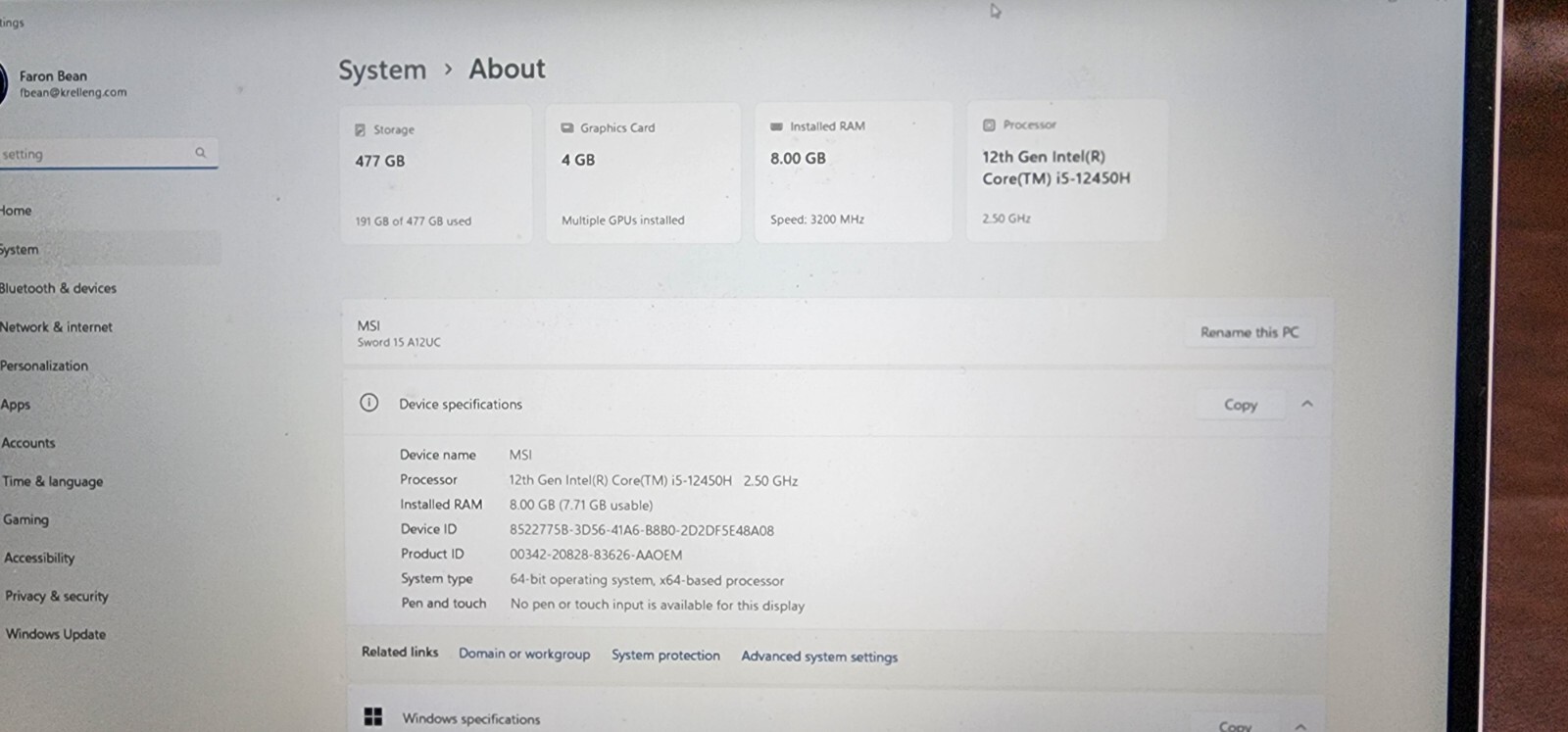Click the 'No pen or touch input' text
Image resolution: width=1568 pixels, height=732 pixels.
[x=658, y=605]
